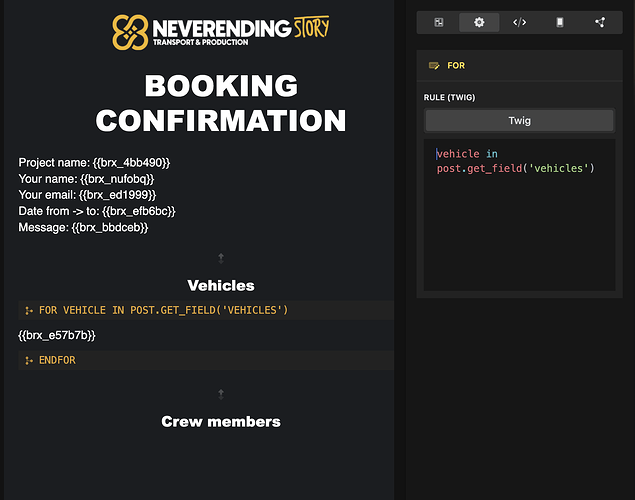The width and height of the screenshot is (635, 500).
Task: Click the Twig rule button
Action: (x=520, y=121)
